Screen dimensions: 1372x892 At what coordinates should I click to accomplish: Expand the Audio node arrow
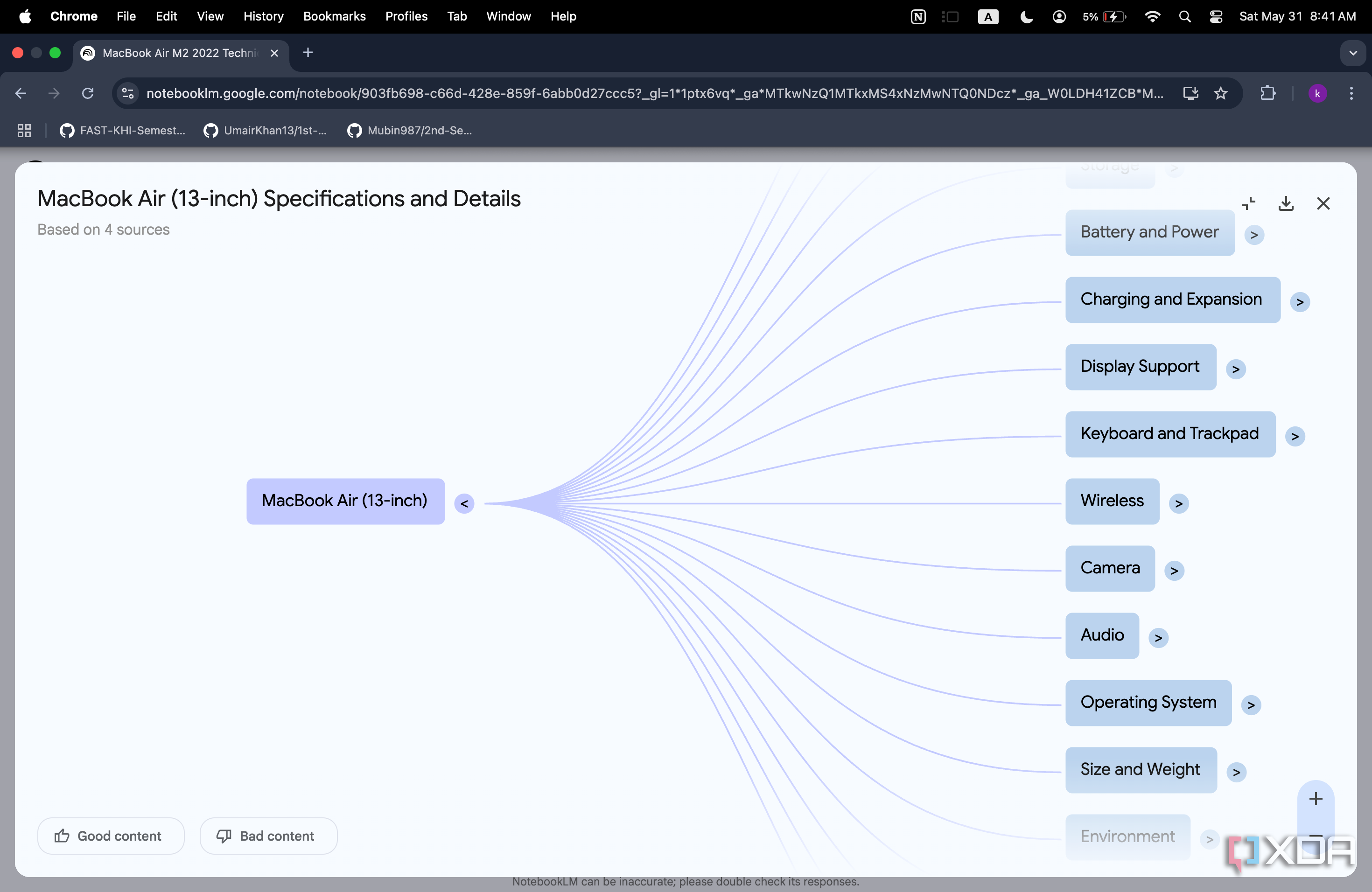click(x=1158, y=638)
